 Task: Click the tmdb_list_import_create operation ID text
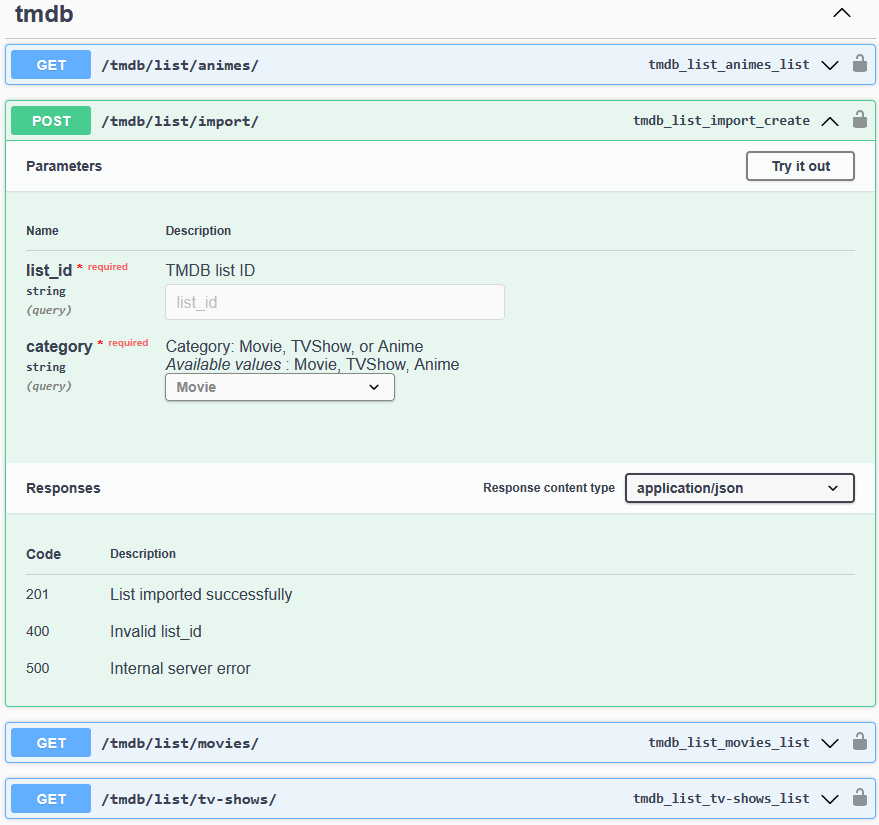721,120
